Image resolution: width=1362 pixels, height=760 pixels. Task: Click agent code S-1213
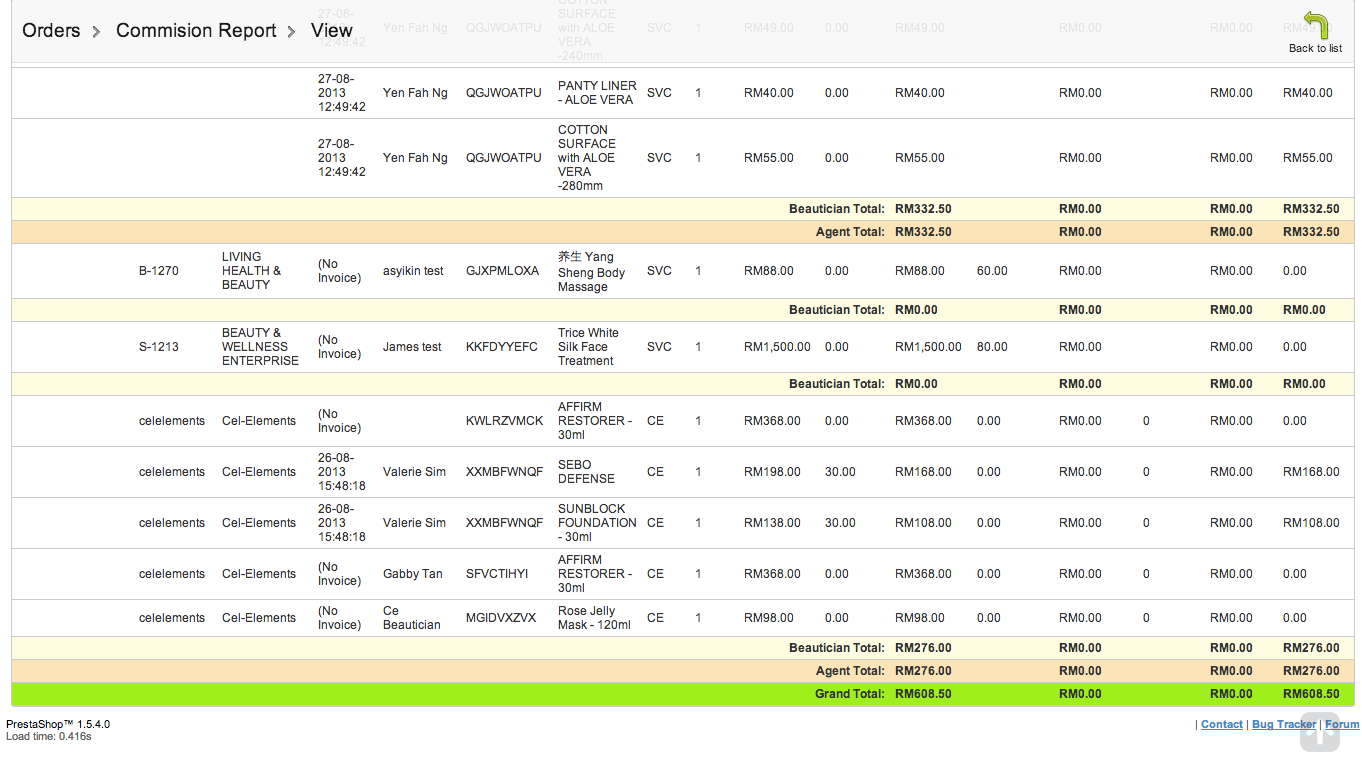coord(159,347)
